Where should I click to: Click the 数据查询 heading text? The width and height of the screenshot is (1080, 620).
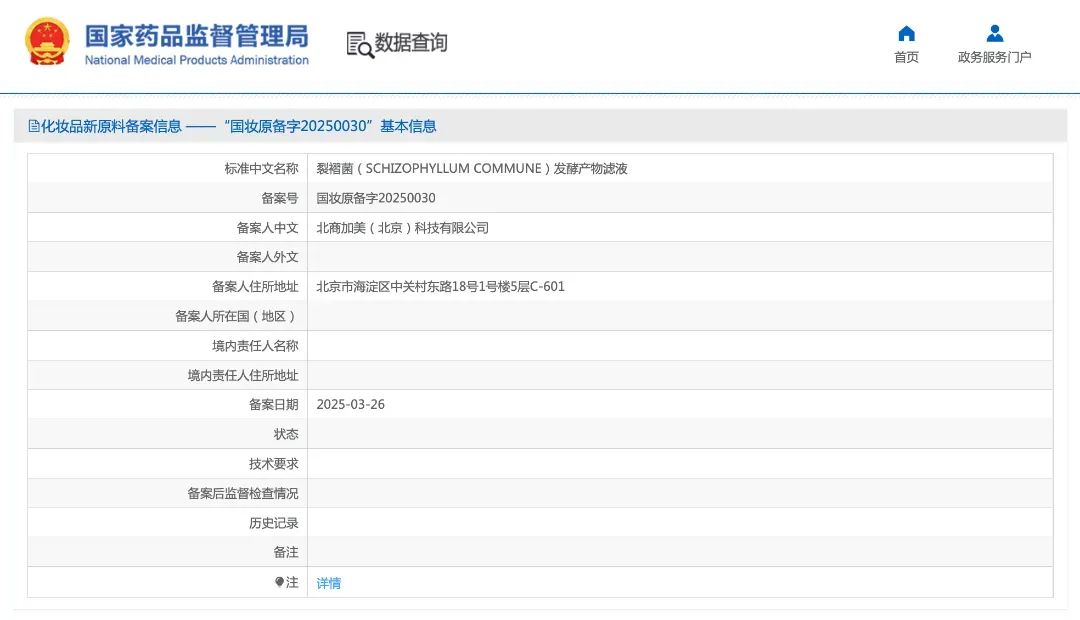(x=411, y=43)
